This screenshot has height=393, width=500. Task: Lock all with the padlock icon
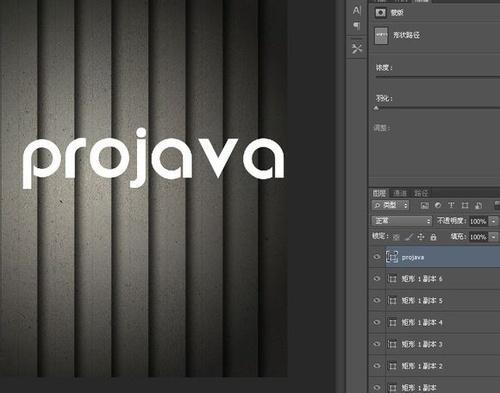pyautogui.click(x=433, y=237)
